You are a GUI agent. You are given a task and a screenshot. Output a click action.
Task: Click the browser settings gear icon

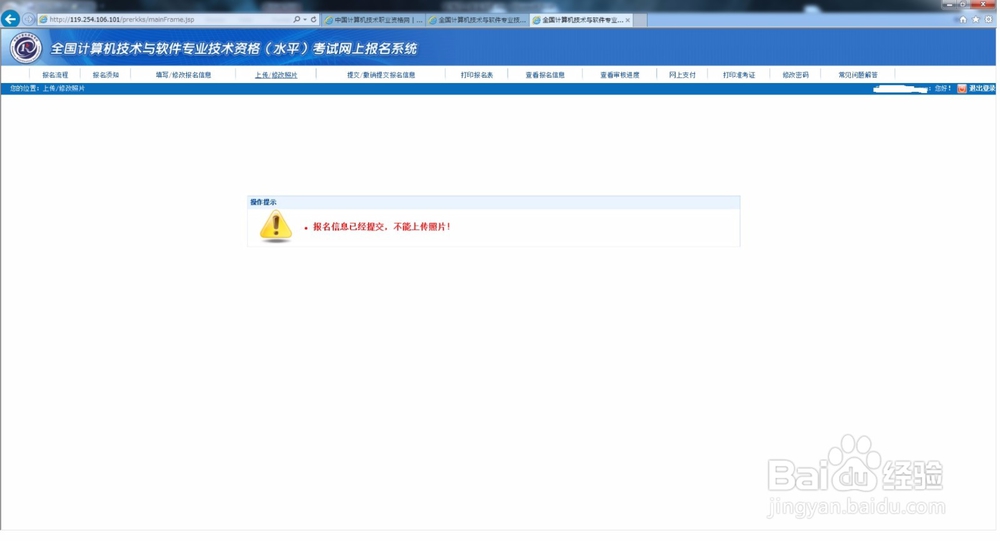coord(989,19)
